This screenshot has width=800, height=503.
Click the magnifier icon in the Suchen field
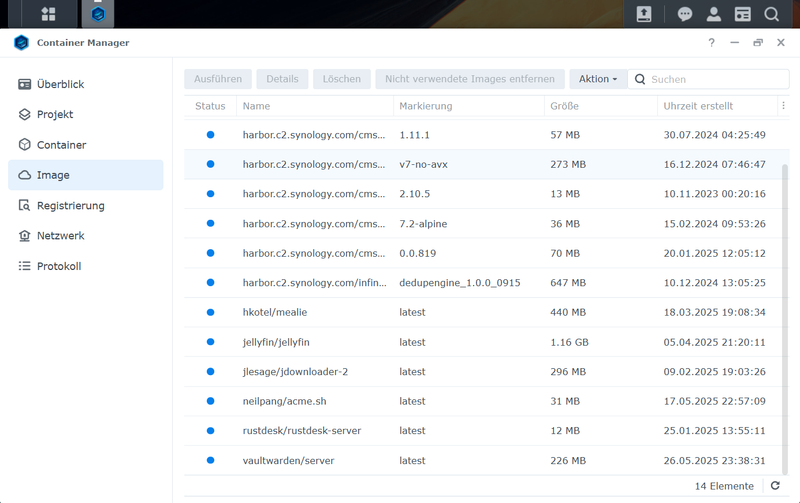tap(640, 79)
